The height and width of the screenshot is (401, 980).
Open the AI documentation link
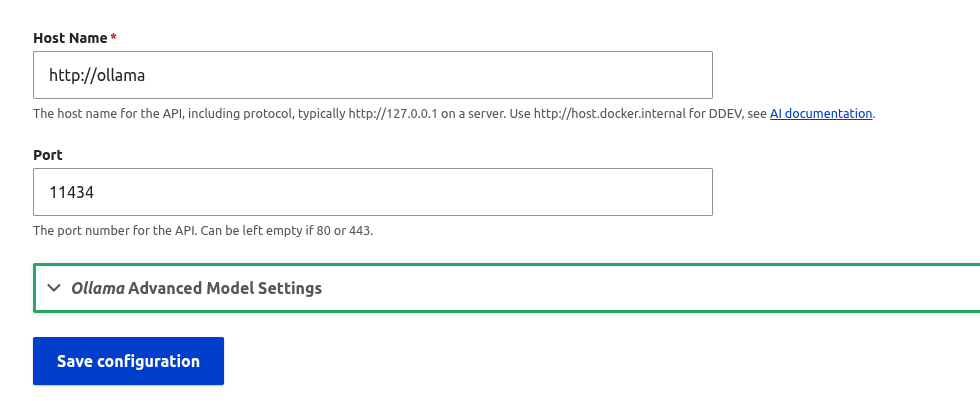click(x=821, y=114)
